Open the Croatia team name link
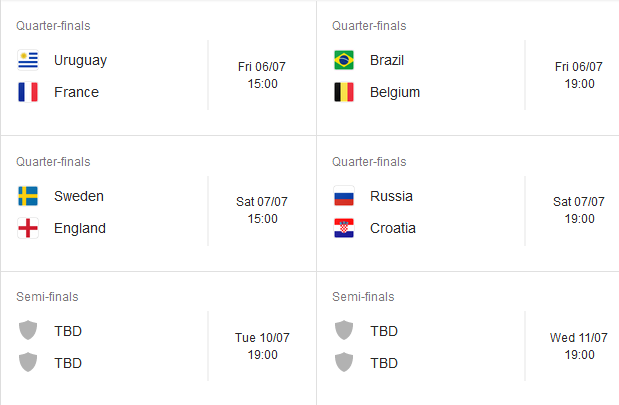619x405 pixels. point(393,228)
